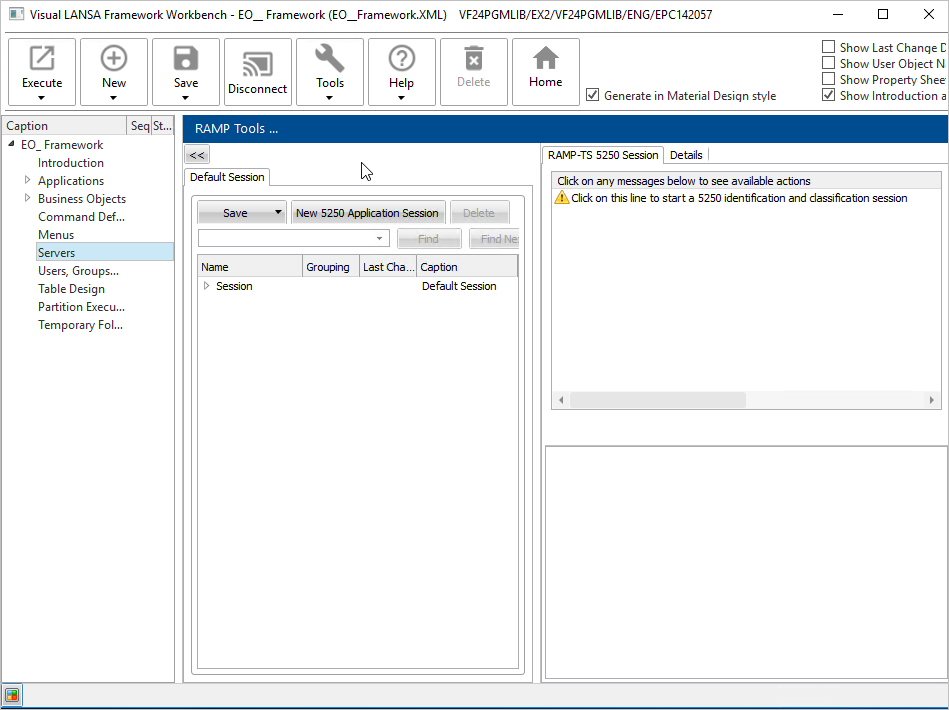Select Servers in the framework tree
Image resolution: width=949 pixels, height=710 pixels.
pyautogui.click(x=105, y=252)
